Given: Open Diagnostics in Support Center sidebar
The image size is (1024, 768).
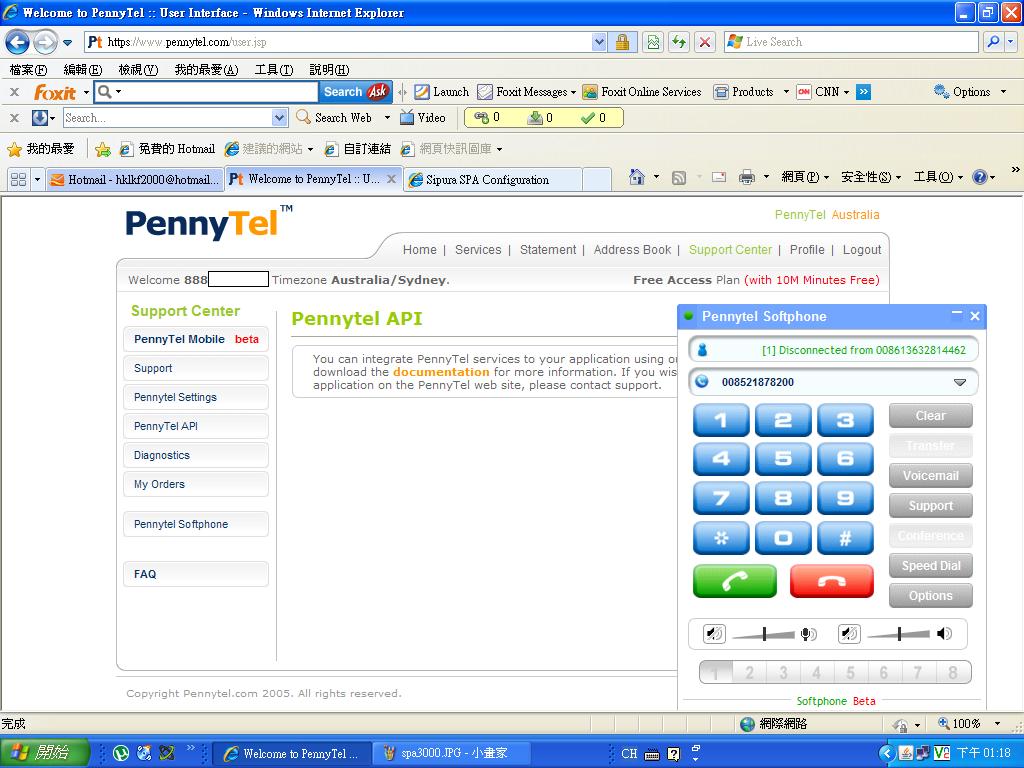Looking at the screenshot, I should (195, 455).
